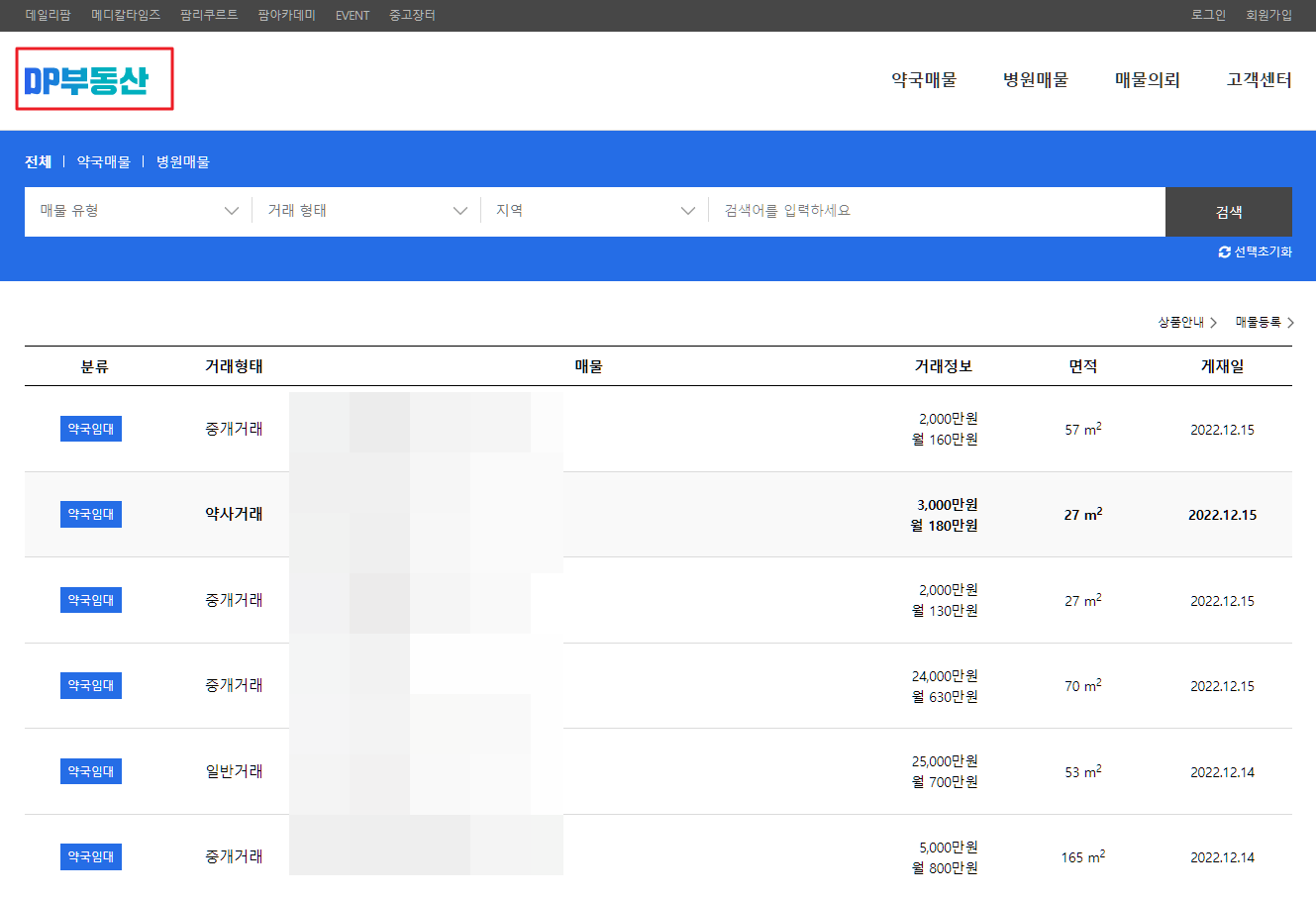Screen dimensions: 1316x899
Task: Click the 로그인 link
Action: (1208, 15)
